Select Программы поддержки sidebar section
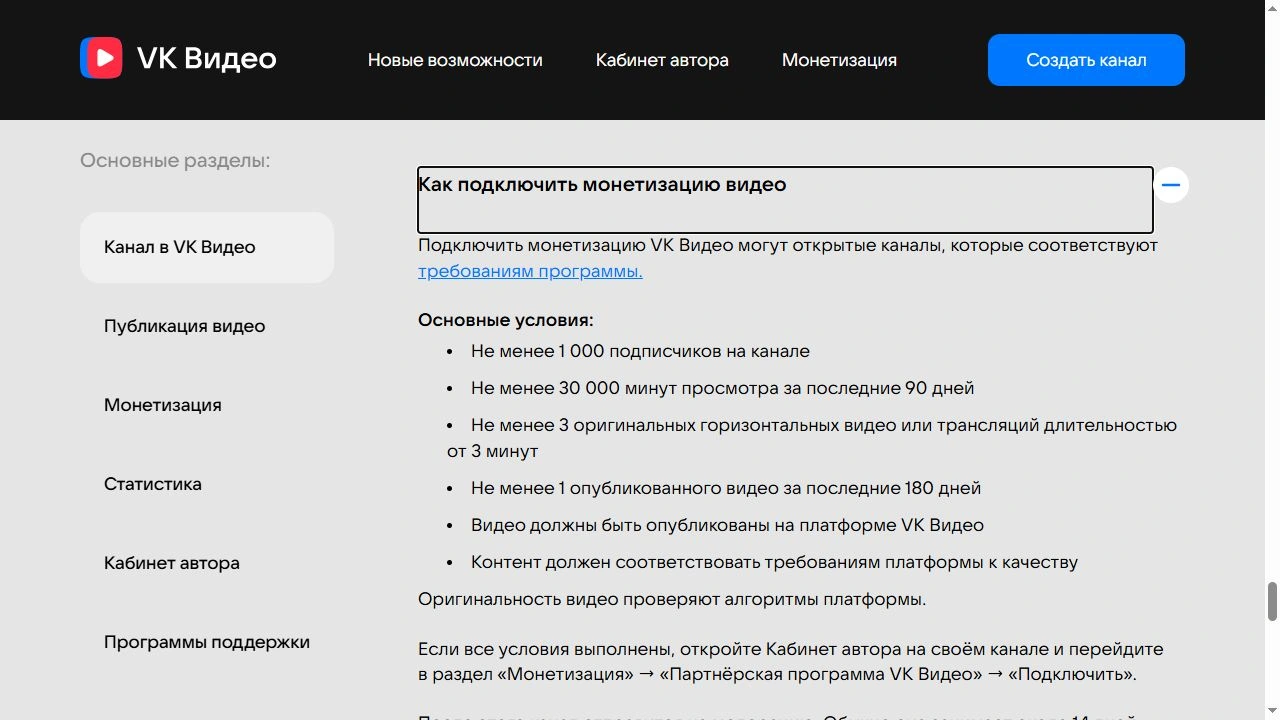1280x720 pixels. pyautogui.click(x=207, y=642)
